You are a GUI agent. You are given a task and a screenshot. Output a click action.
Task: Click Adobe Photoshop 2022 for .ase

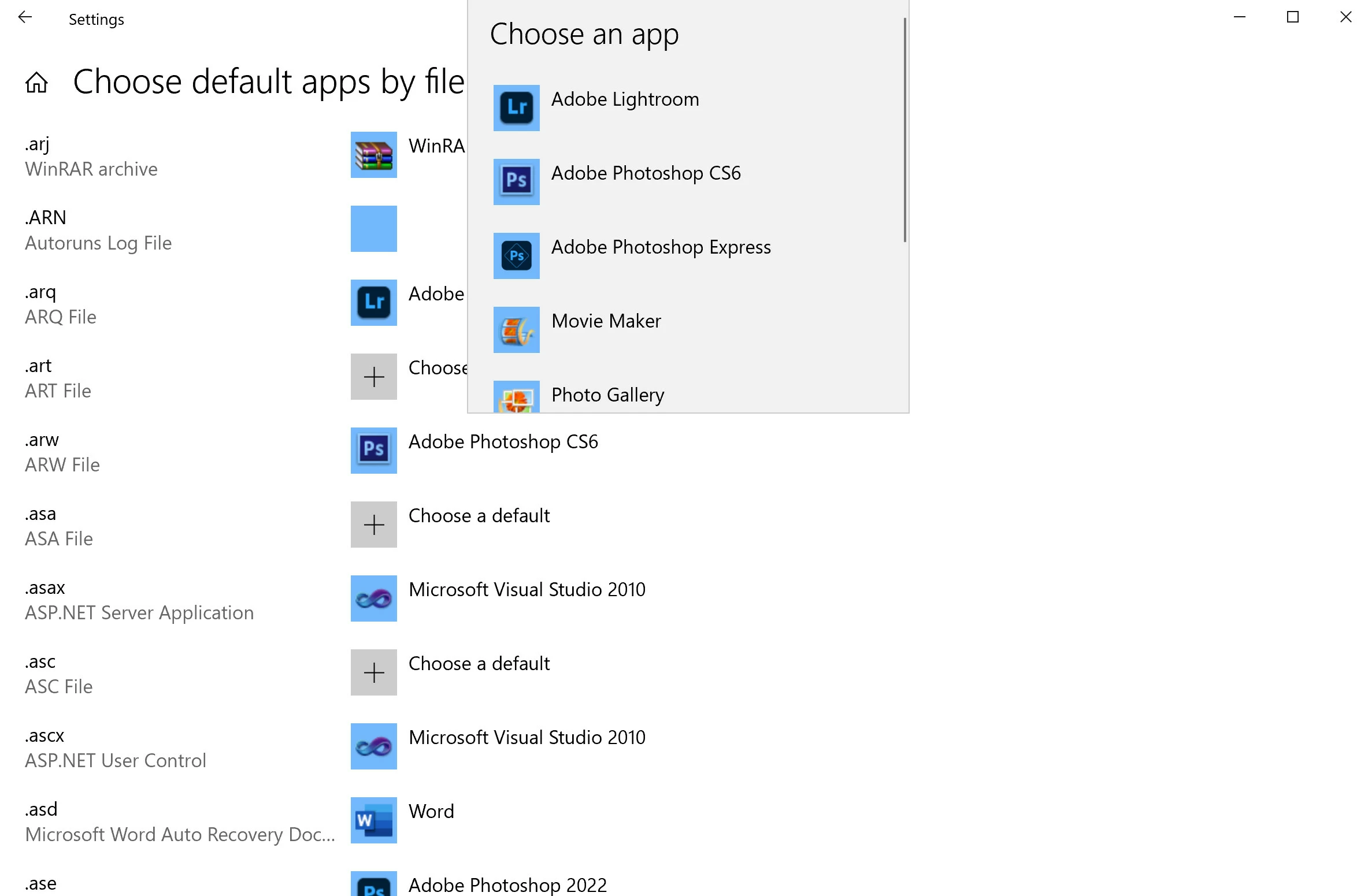pos(507,885)
